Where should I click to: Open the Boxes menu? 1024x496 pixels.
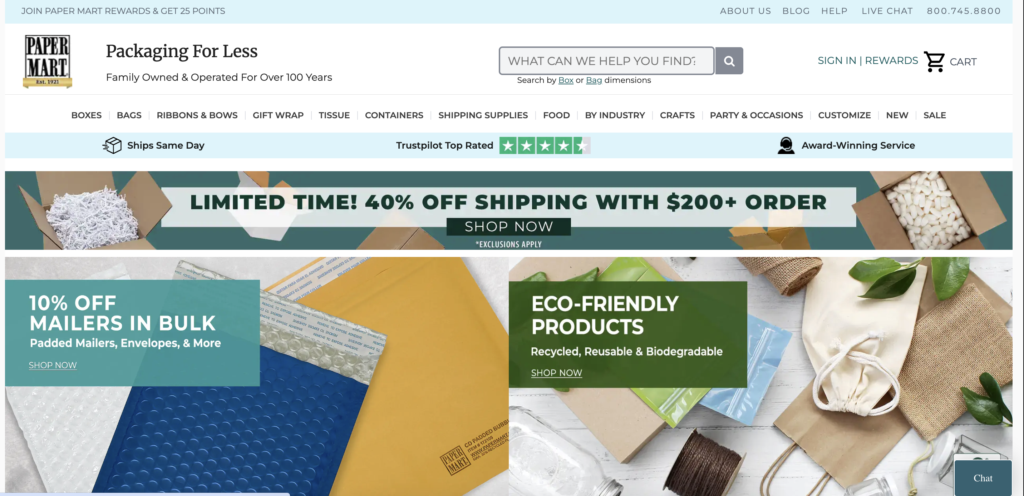pyautogui.click(x=86, y=115)
